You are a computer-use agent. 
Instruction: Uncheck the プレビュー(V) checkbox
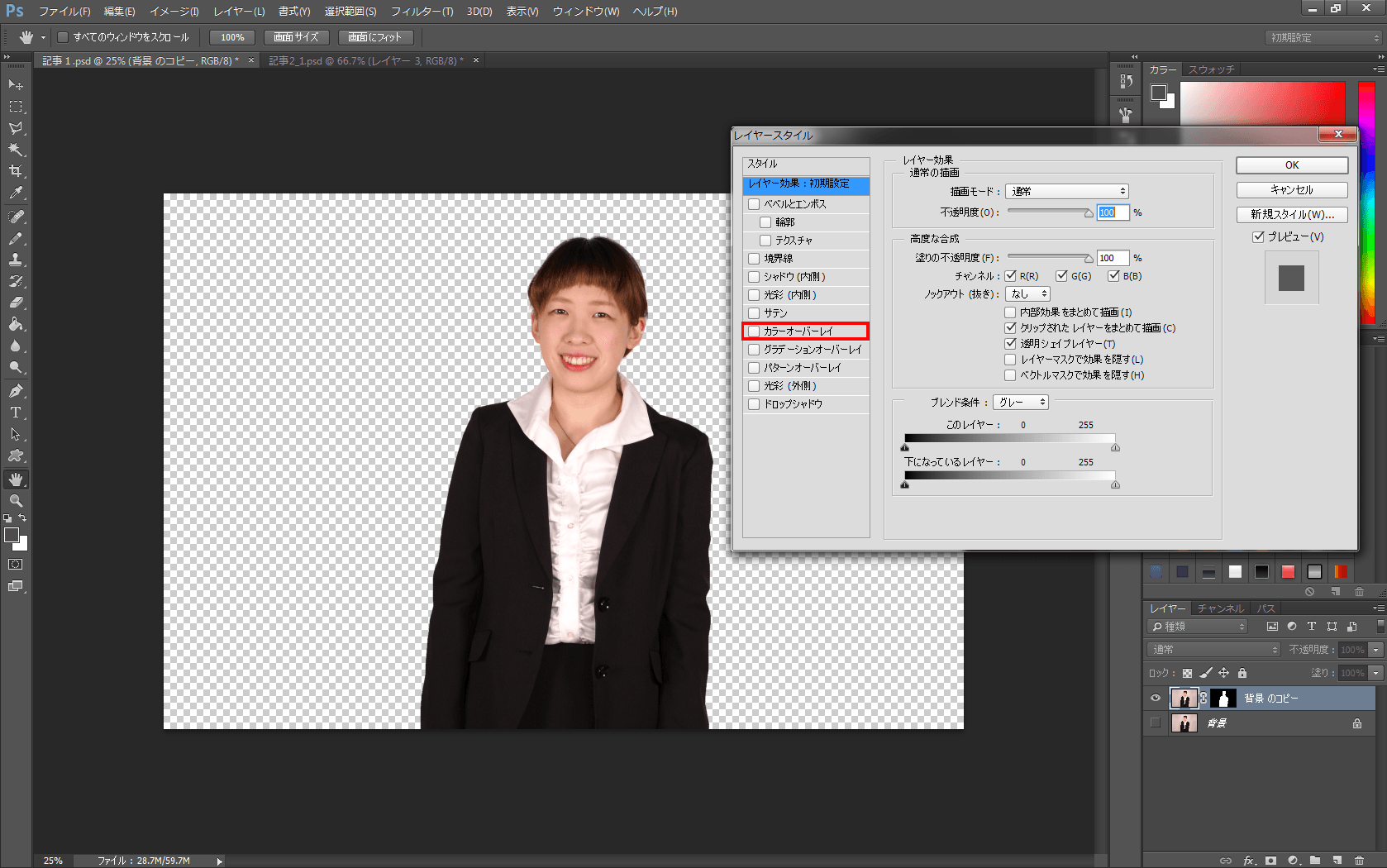click(1258, 237)
